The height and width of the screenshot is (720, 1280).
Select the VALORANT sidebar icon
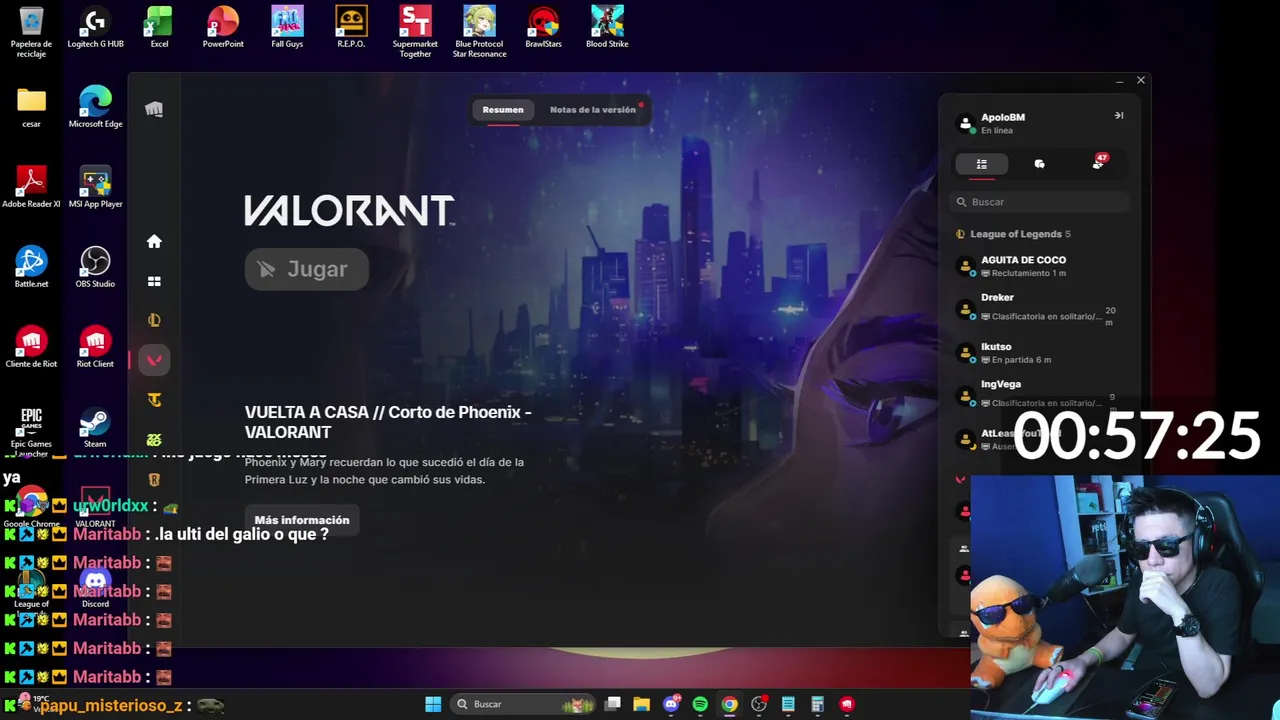[x=154, y=360]
